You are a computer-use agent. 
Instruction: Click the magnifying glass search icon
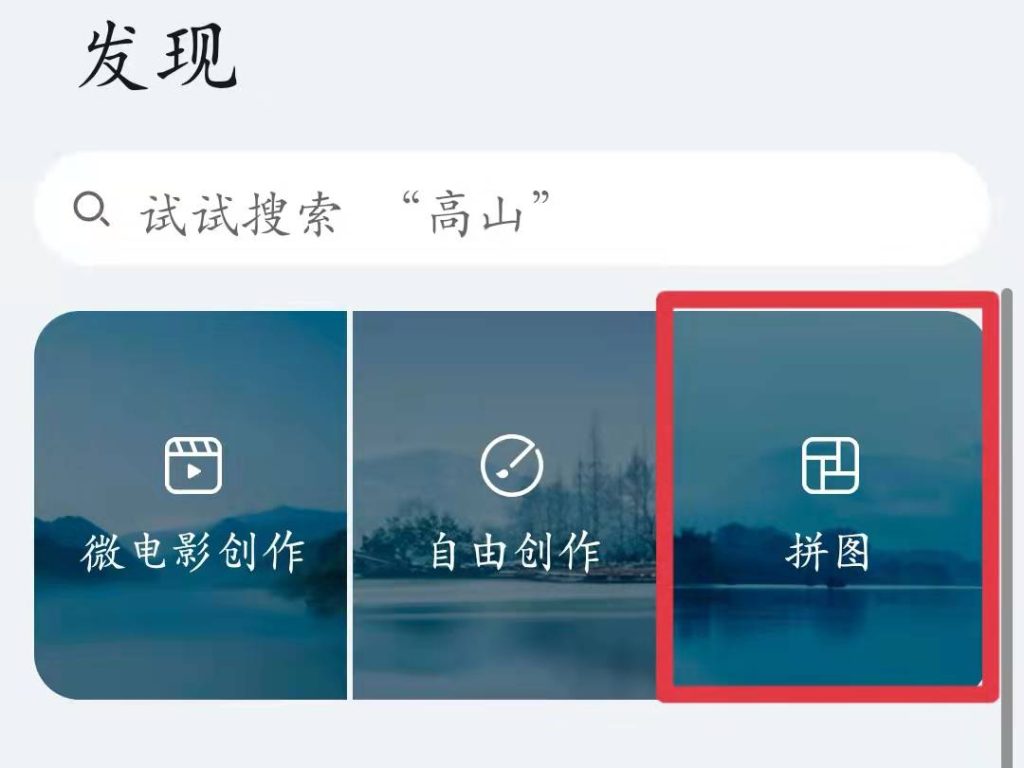91,210
